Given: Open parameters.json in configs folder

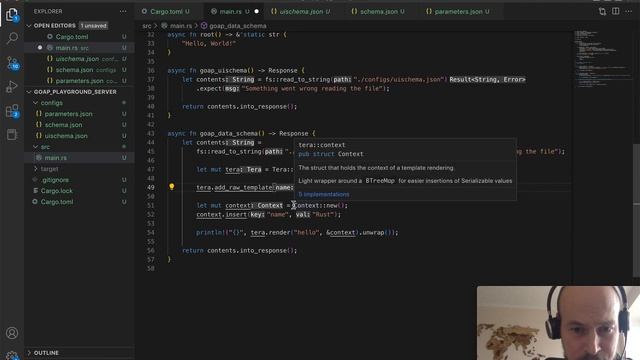Looking at the screenshot, I should tap(79, 114).
